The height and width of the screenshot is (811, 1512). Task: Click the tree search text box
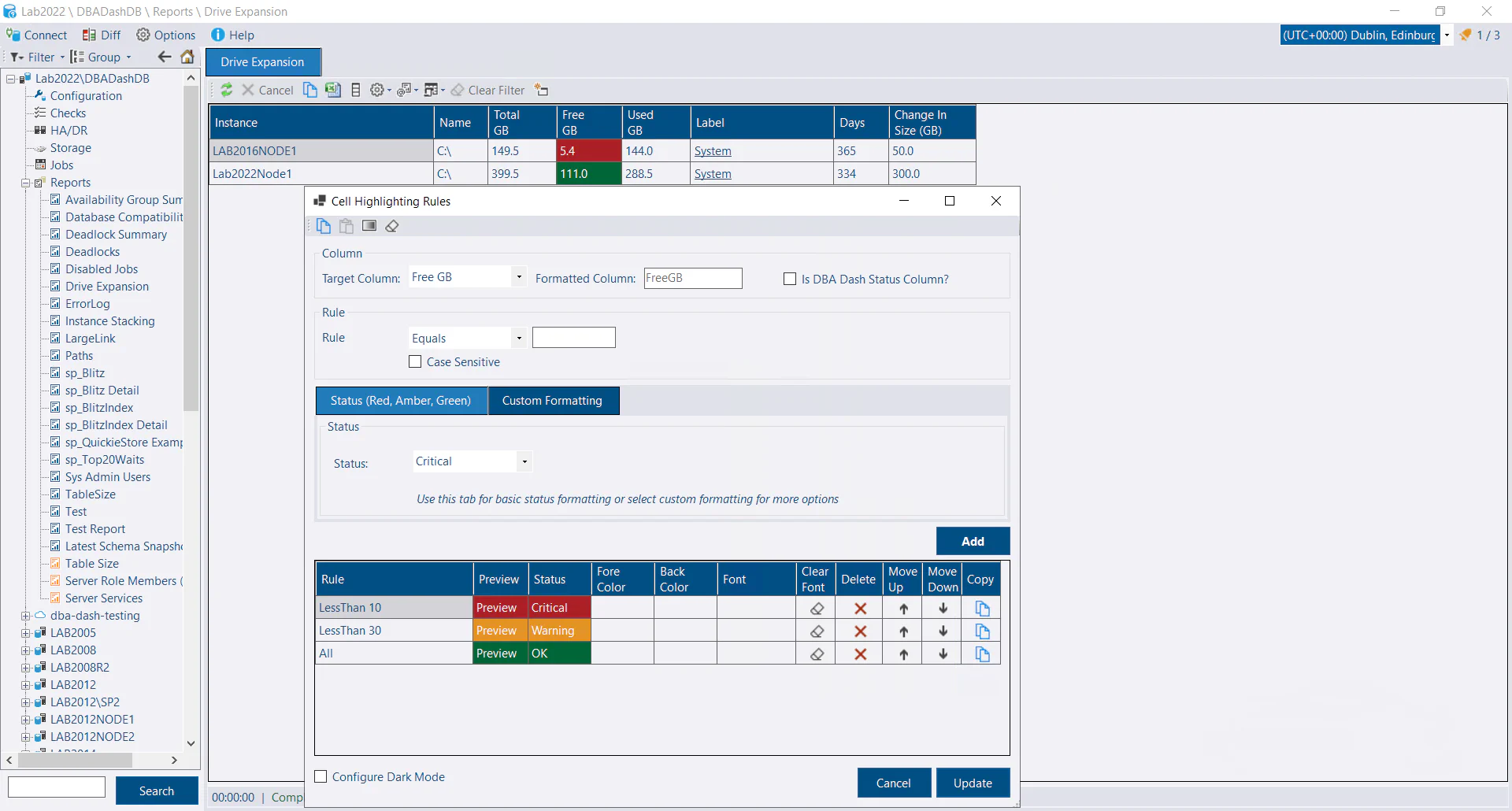[x=57, y=787]
